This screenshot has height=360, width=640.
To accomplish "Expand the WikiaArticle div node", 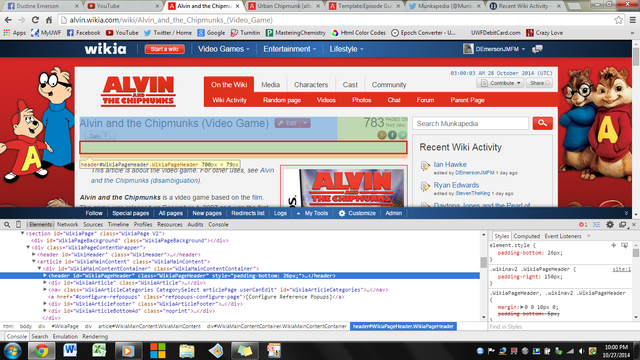I will tap(45, 283).
